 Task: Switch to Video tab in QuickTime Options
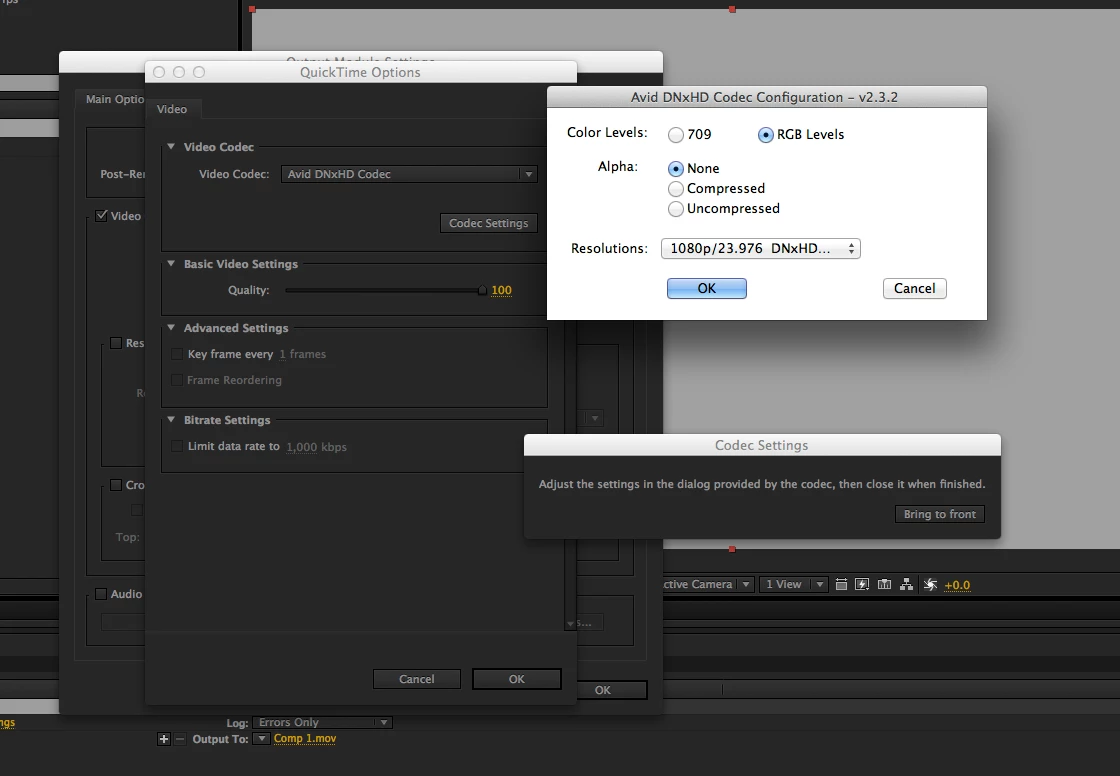click(172, 109)
